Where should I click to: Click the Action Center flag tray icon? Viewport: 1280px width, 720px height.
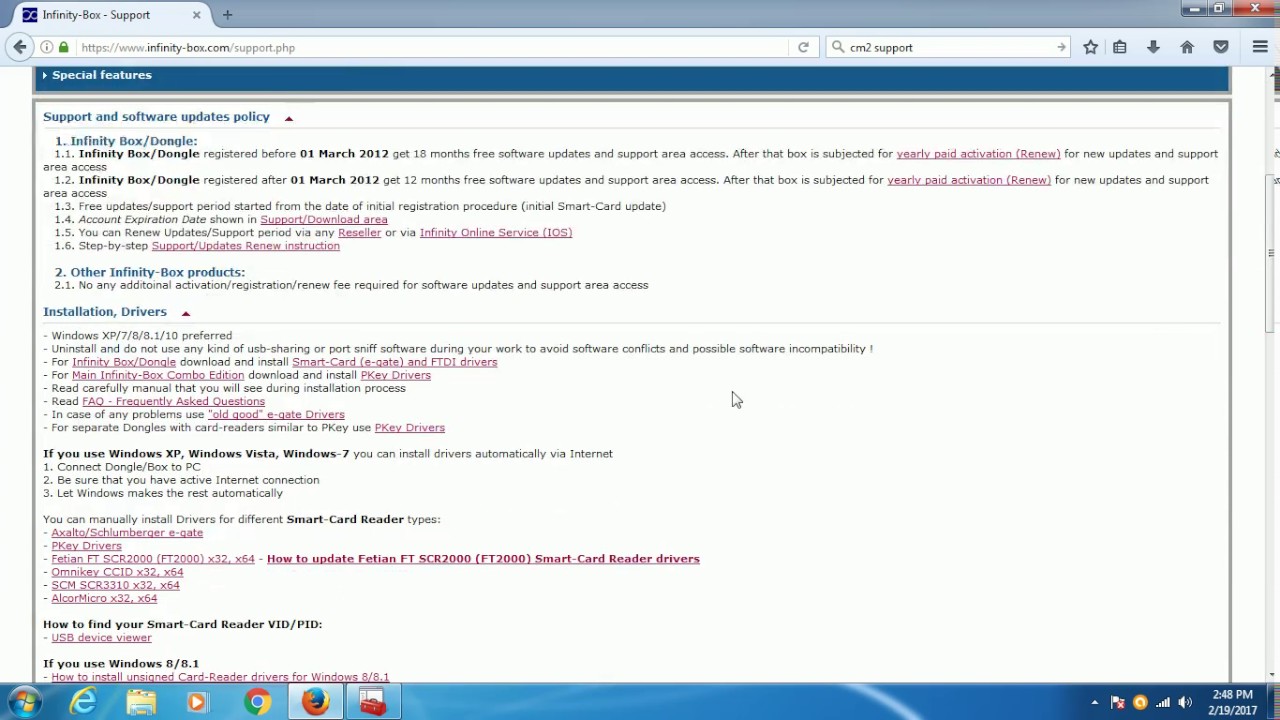click(1117, 703)
